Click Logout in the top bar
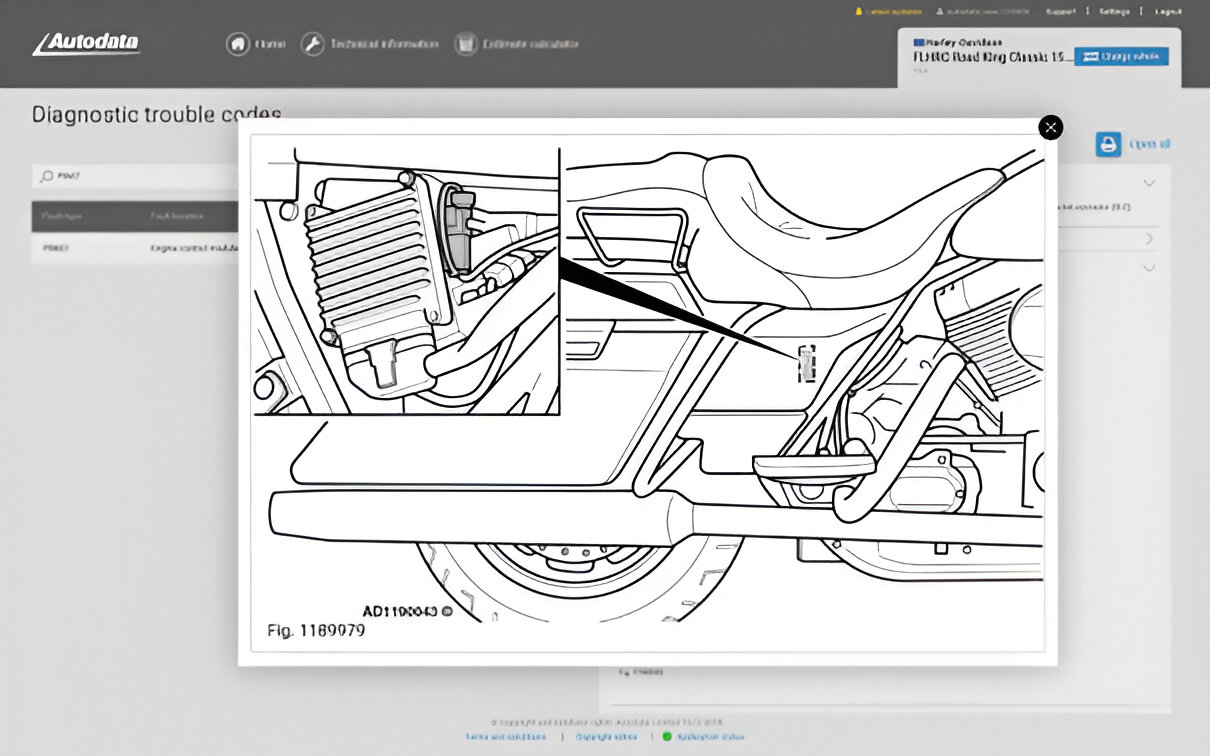The width and height of the screenshot is (1210, 756). coord(1168,11)
